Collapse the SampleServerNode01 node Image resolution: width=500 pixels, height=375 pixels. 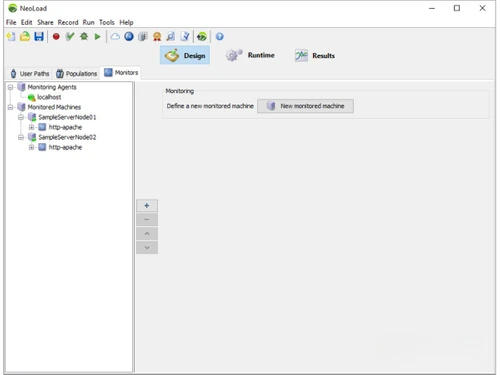21,117
